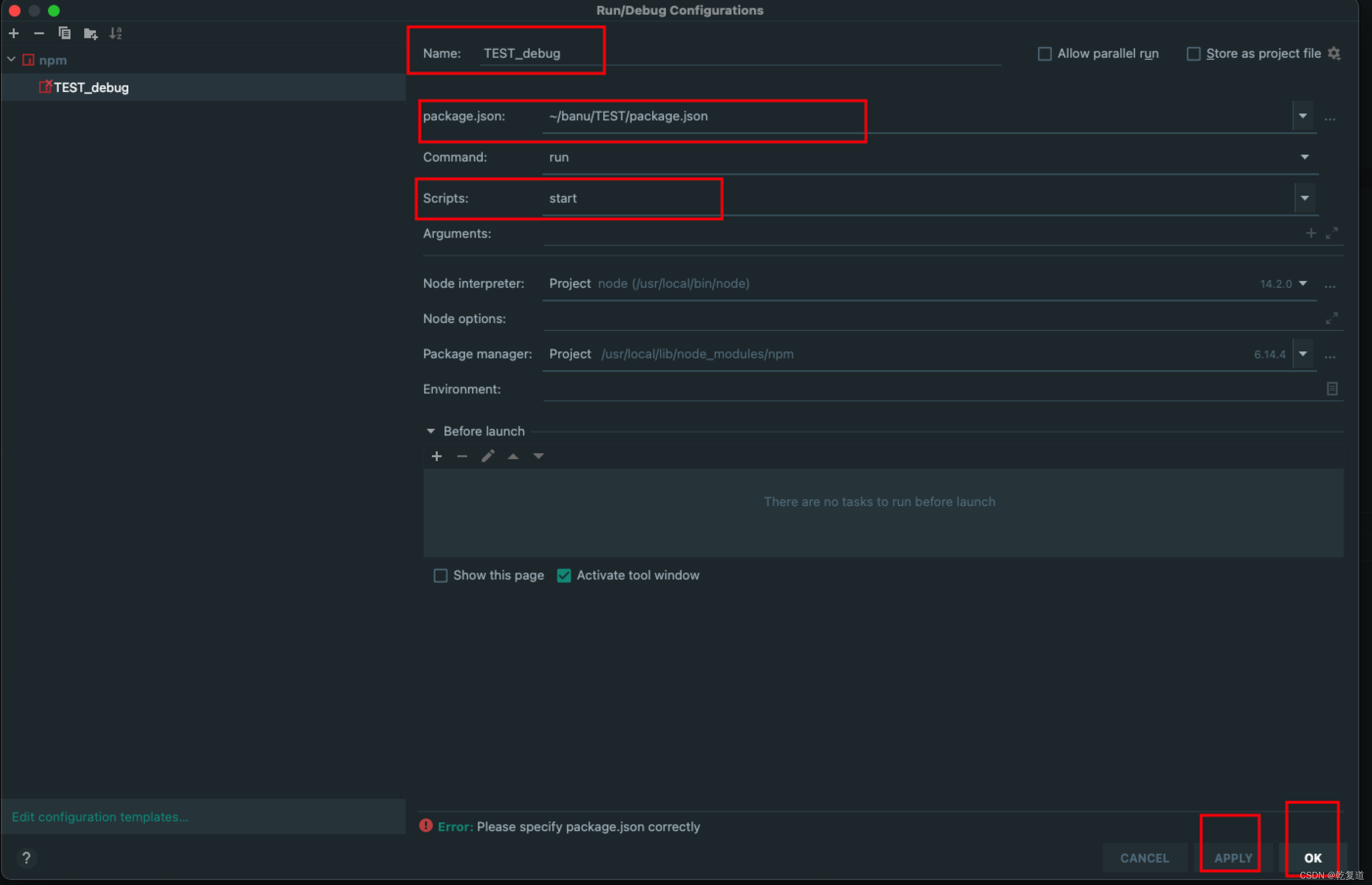
Task: Collapse the Before launch section
Action: click(430, 431)
